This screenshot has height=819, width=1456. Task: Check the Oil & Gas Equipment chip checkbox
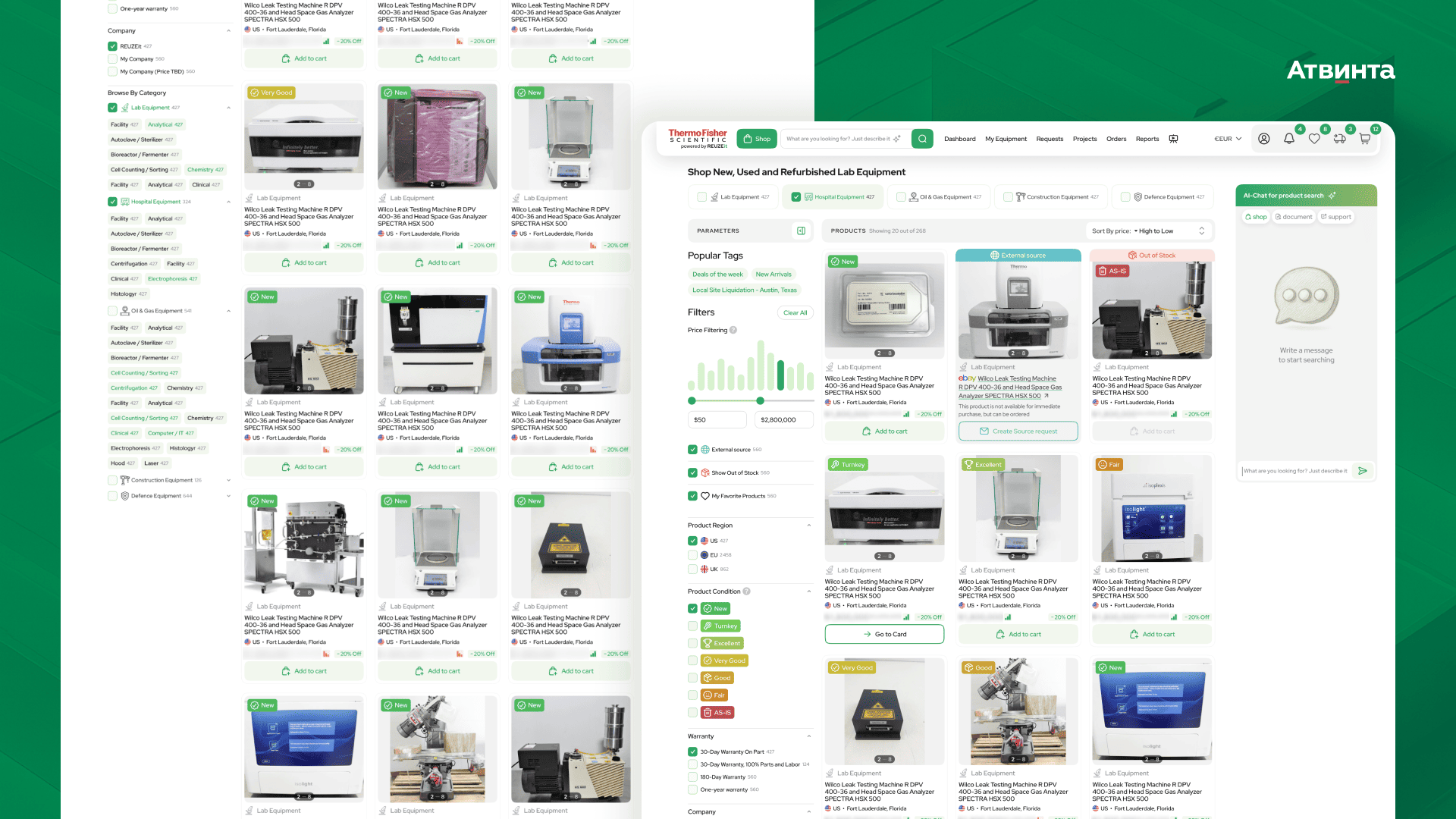[901, 197]
